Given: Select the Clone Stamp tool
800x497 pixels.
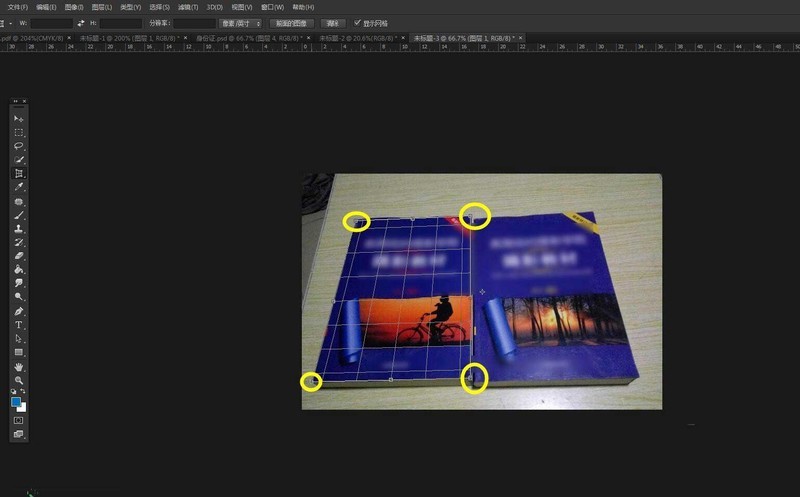Looking at the screenshot, I should 19,228.
